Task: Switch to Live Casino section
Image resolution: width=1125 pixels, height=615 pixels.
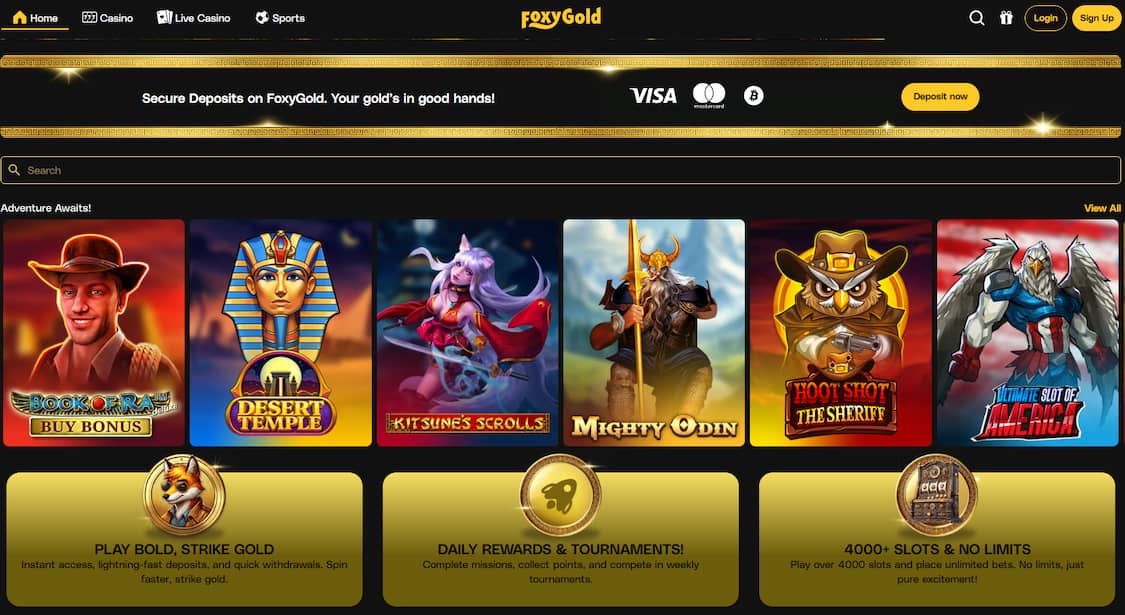Action: (x=194, y=18)
